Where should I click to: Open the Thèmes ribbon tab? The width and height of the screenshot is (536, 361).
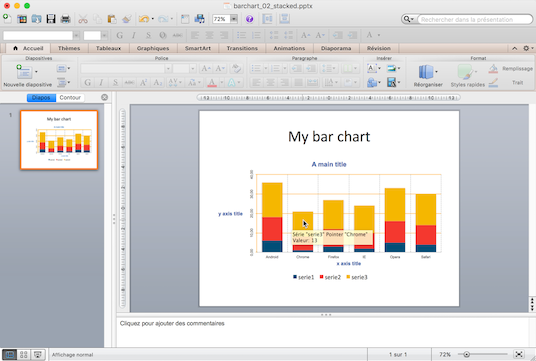click(x=69, y=48)
